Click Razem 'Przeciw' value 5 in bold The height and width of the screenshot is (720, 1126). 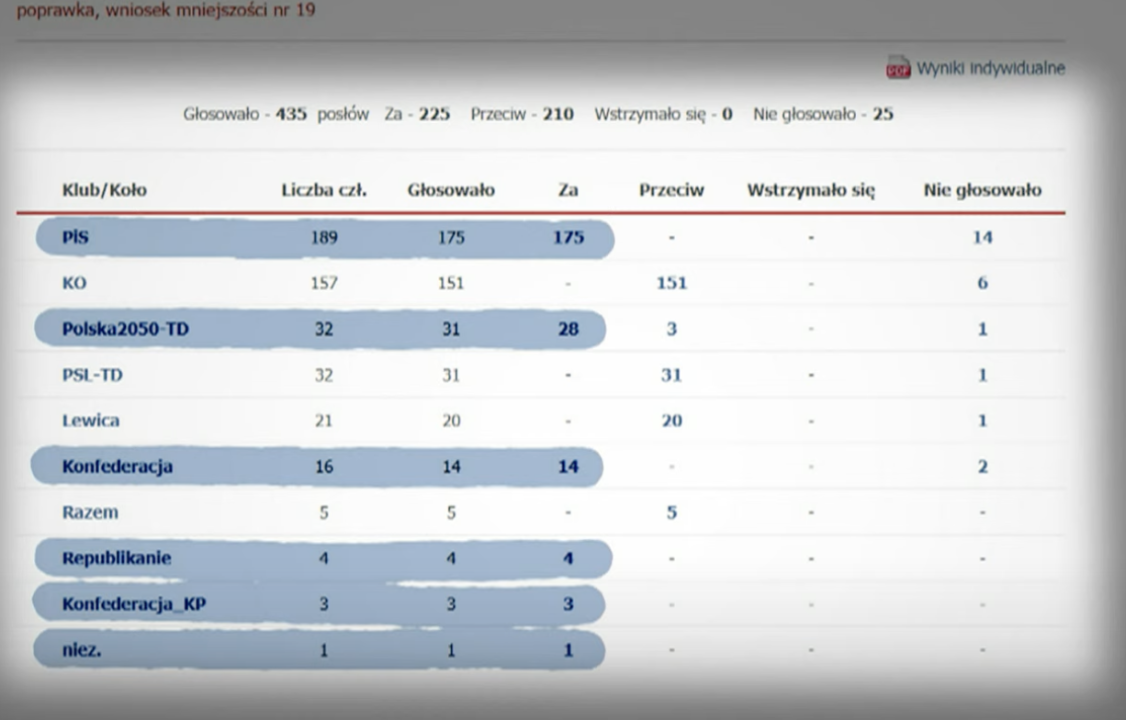click(671, 513)
